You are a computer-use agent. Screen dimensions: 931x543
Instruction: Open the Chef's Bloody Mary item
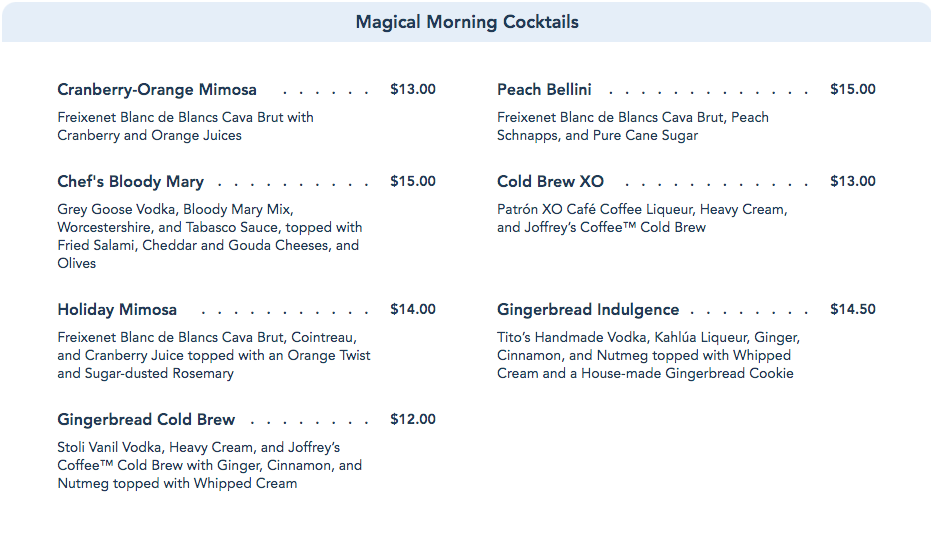(130, 182)
